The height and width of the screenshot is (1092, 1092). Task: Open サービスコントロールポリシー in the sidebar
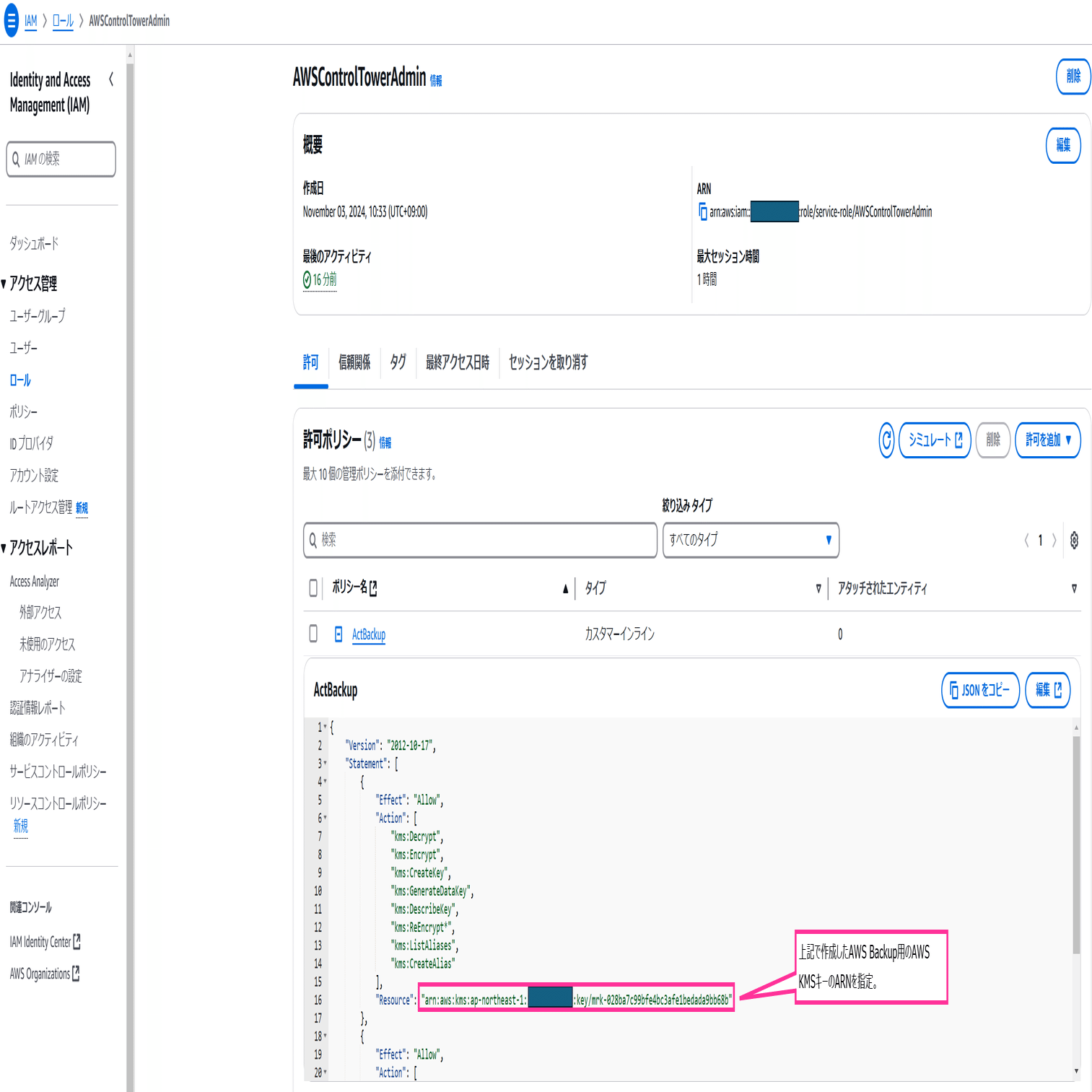58,772
